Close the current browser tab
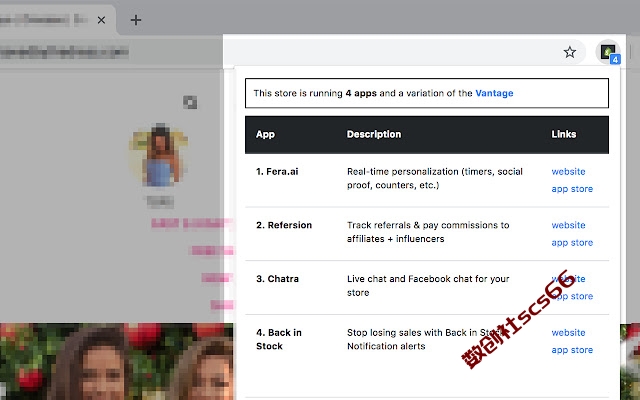 101,20
